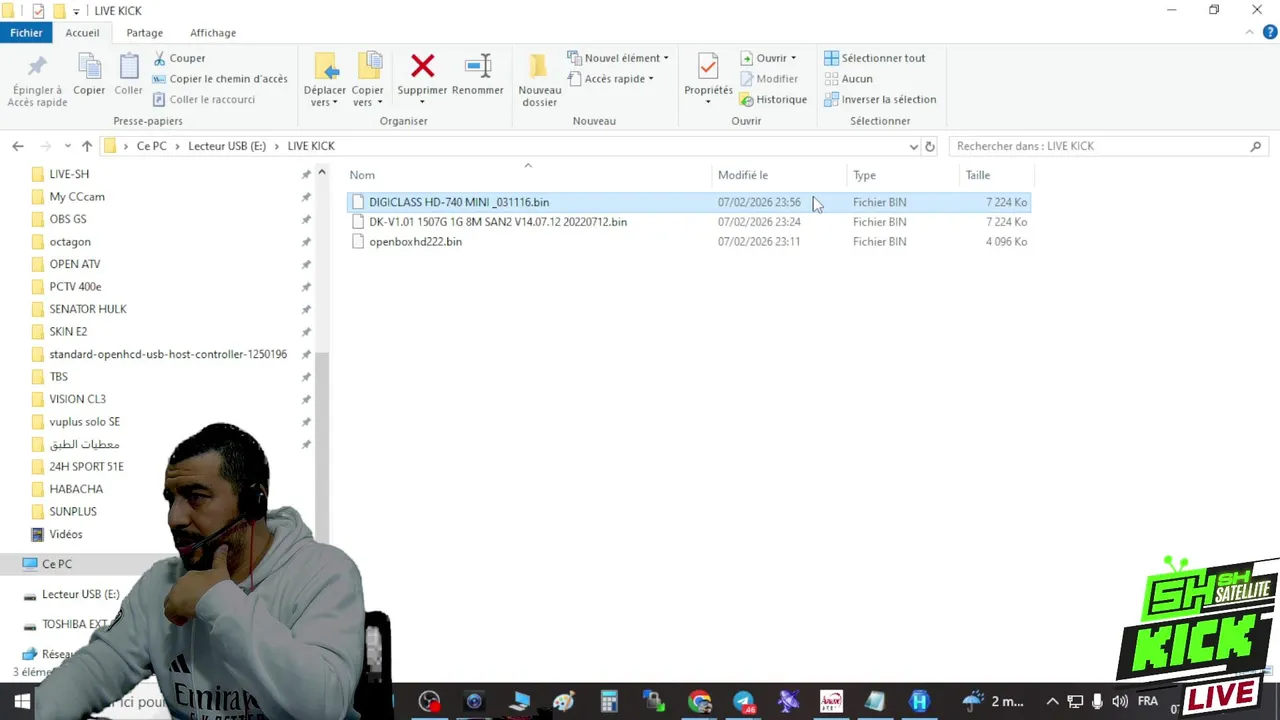Select DIGICLASS HD-740 MINI _031116.bin file
1280x720 pixels.
tap(688, 202)
